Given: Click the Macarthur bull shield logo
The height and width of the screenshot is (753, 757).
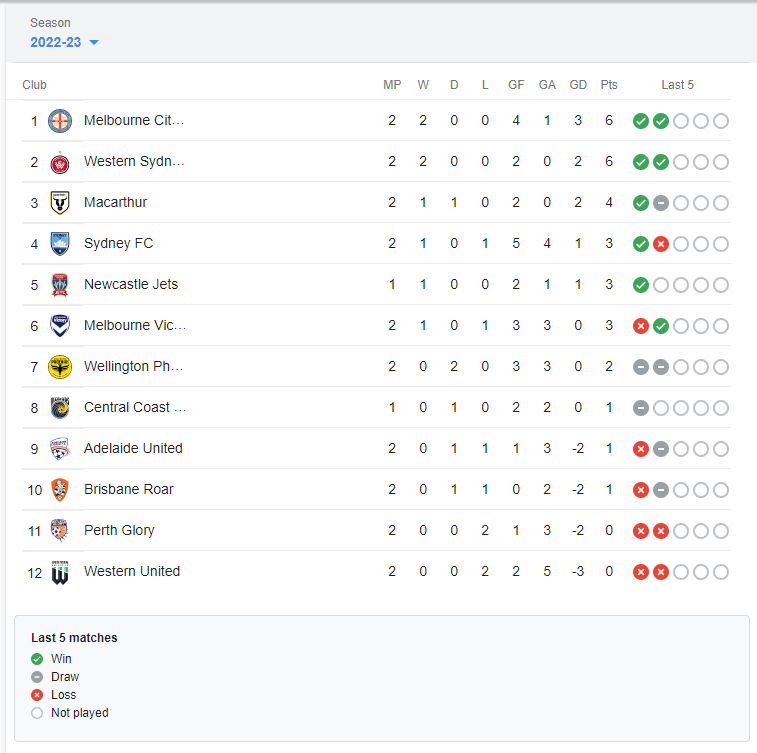Looking at the screenshot, I should coord(60,203).
